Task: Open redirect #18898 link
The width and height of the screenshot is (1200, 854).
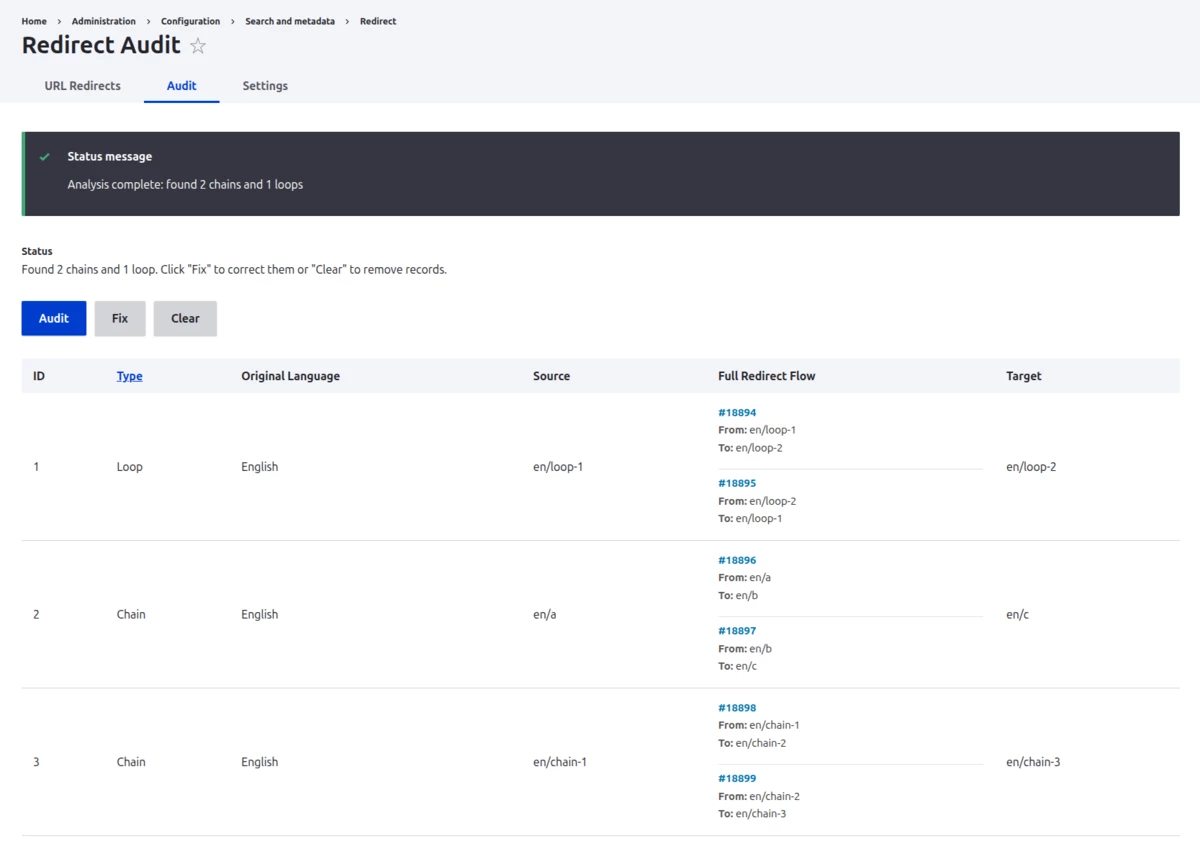Action: point(737,707)
